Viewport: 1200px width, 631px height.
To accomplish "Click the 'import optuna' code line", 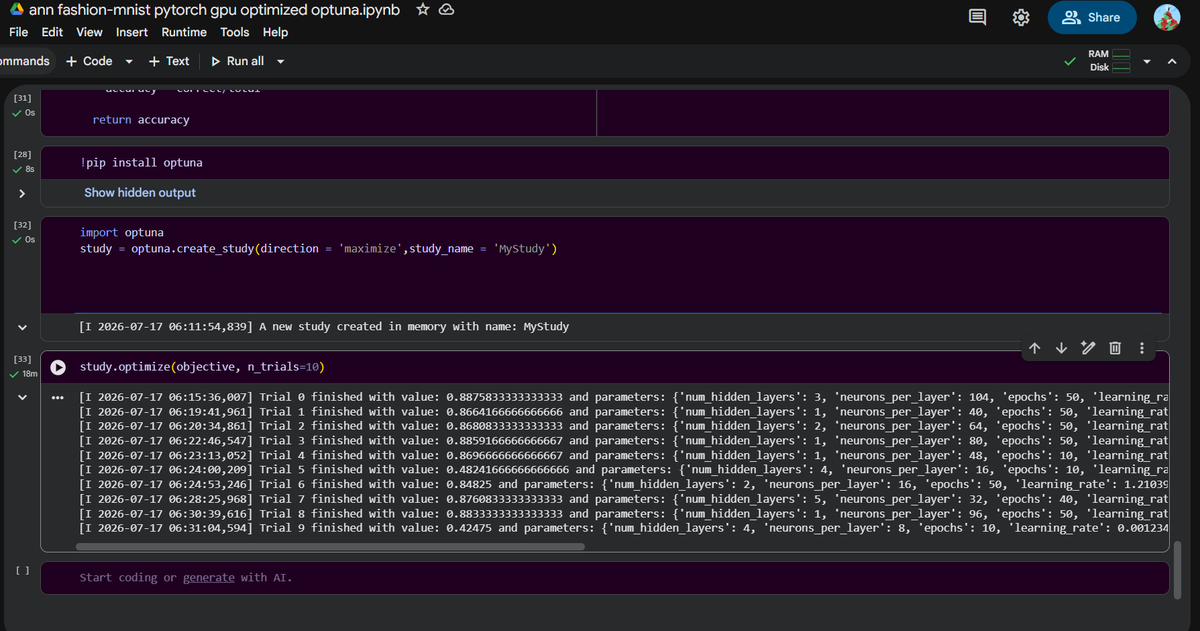I will pos(121,233).
